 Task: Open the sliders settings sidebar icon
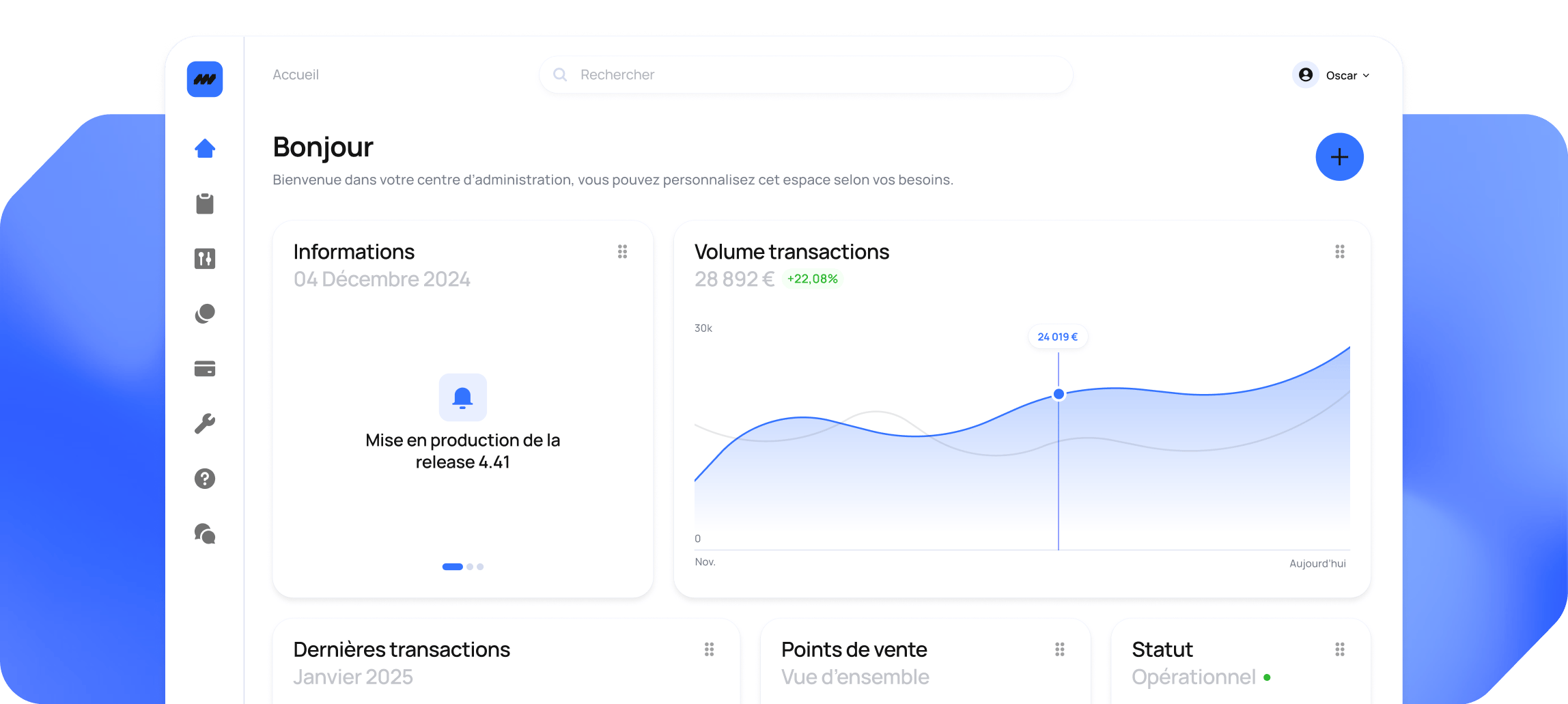click(205, 259)
